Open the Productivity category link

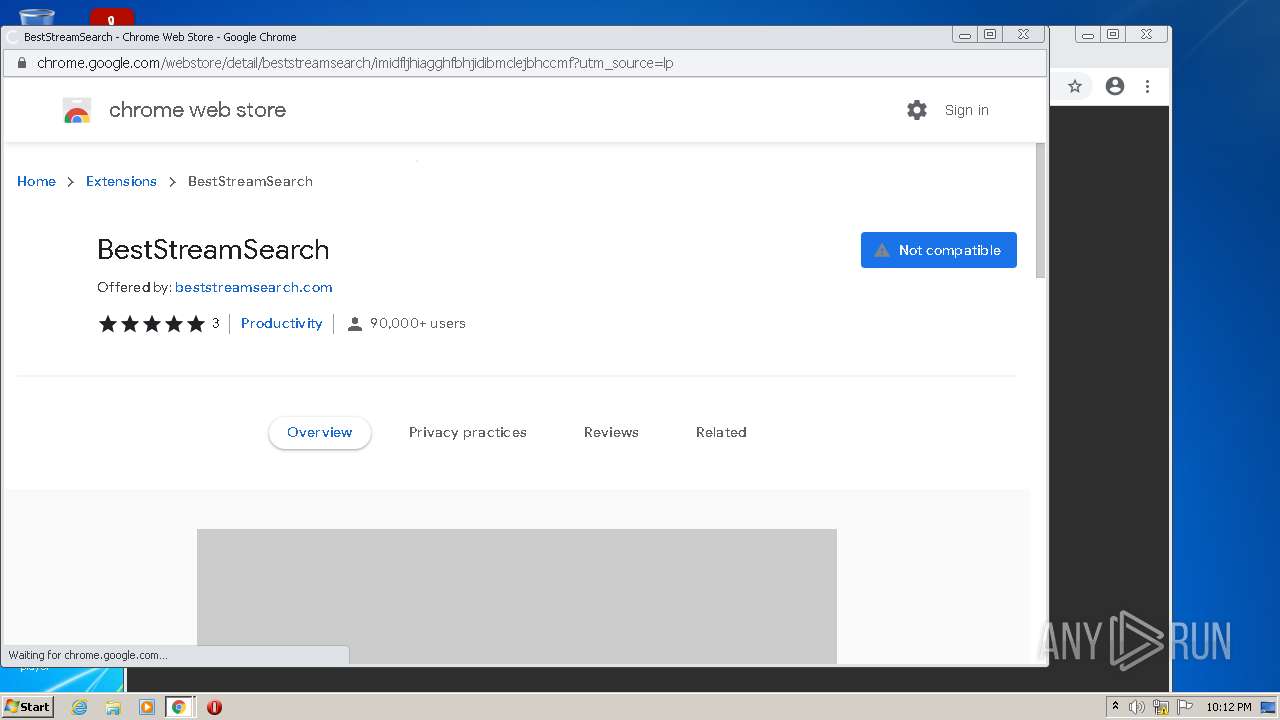tap(282, 323)
